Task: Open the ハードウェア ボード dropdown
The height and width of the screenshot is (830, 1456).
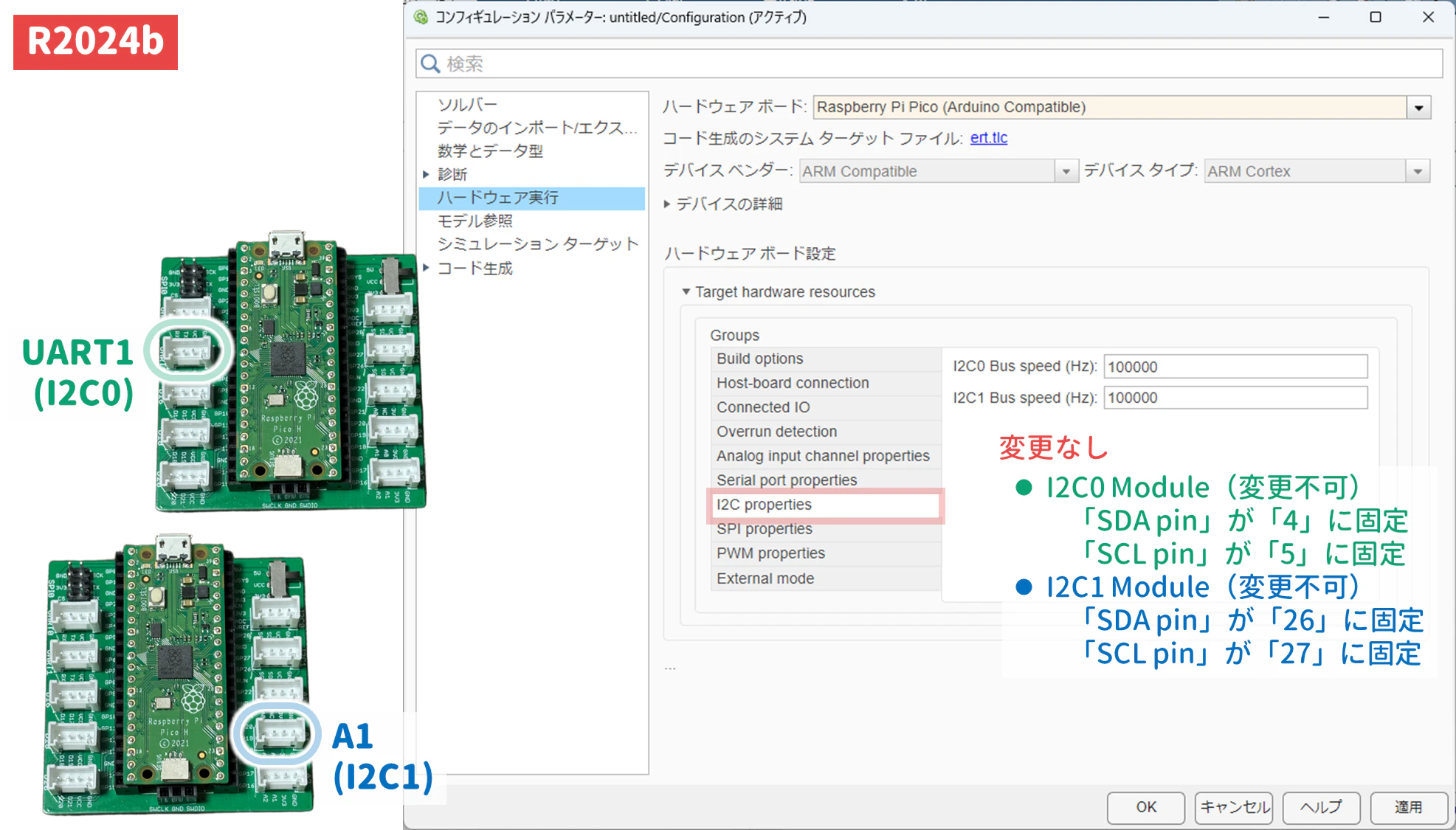Action: (x=1418, y=108)
